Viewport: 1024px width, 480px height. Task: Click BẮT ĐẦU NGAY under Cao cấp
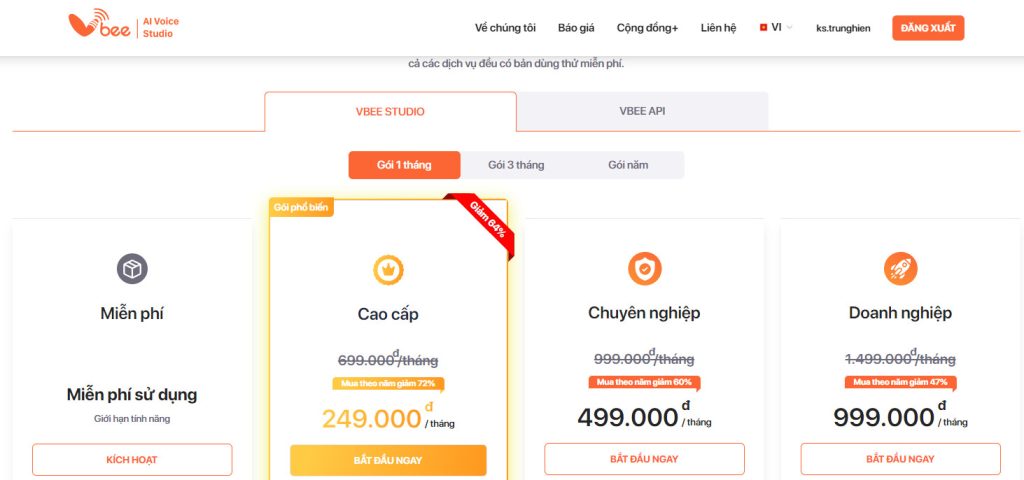[388, 460]
